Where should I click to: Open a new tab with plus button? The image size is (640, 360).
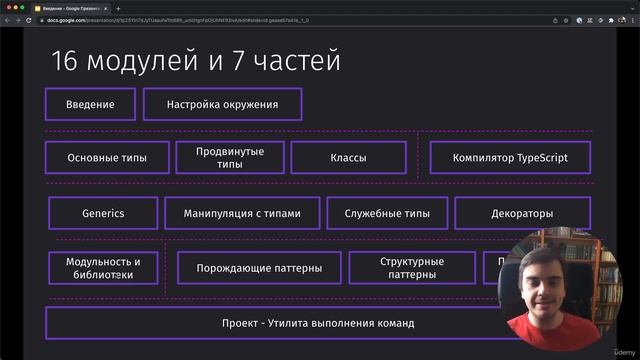[118, 8]
